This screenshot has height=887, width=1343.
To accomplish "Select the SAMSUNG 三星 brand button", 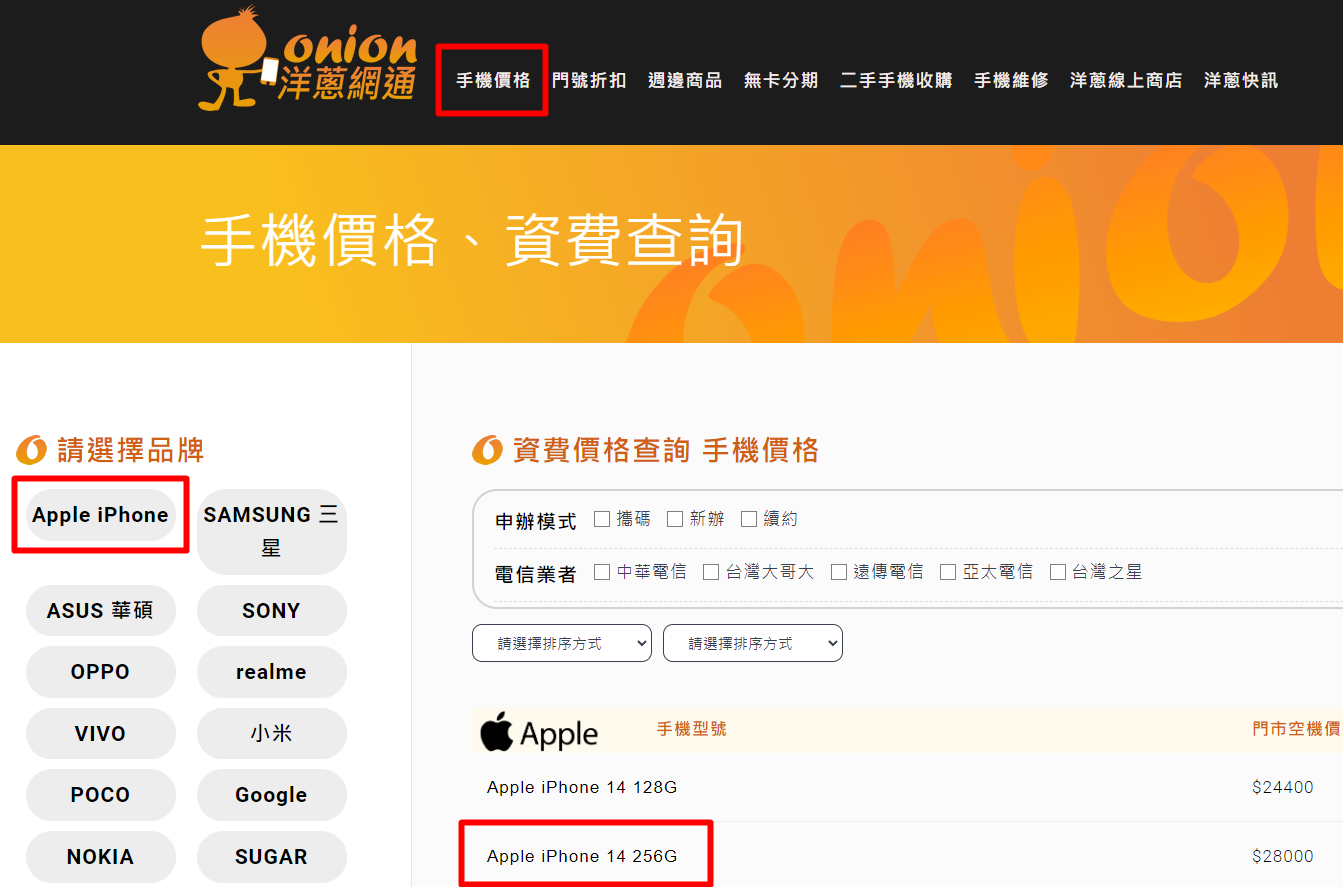I will (271, 531).
